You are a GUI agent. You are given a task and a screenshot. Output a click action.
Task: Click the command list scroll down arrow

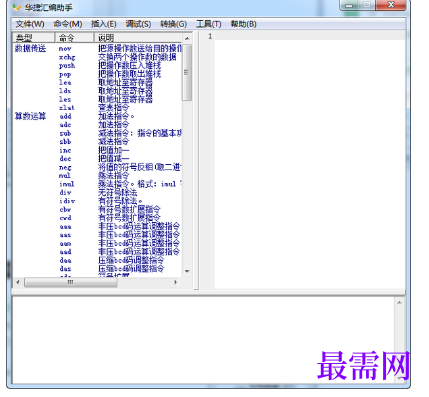click(x=187, y=271)
